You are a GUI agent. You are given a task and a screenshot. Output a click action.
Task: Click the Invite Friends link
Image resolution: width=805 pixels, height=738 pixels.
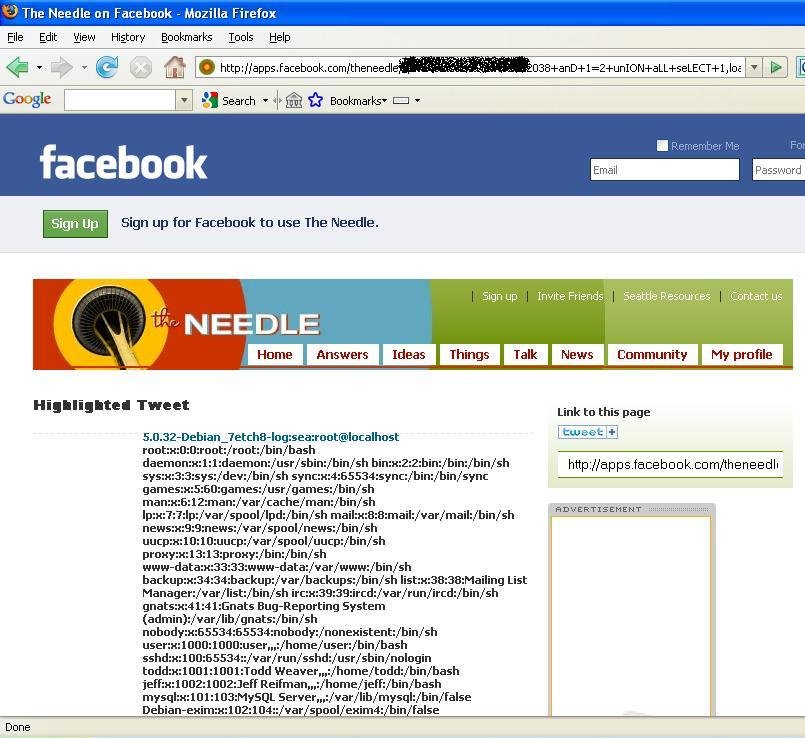570,296
